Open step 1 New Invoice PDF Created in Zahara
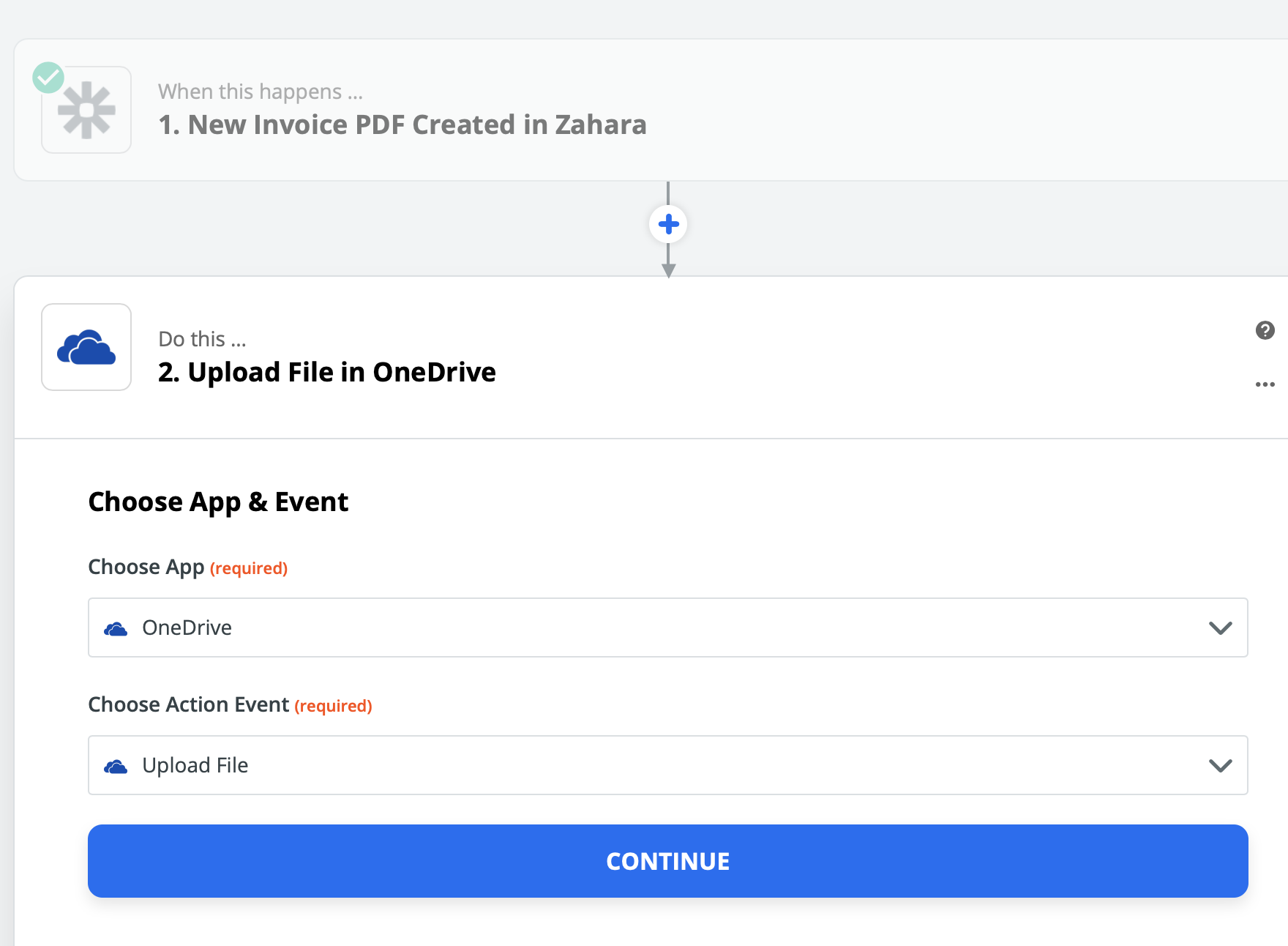This screenshot has width=1288, height=946. 651,110
